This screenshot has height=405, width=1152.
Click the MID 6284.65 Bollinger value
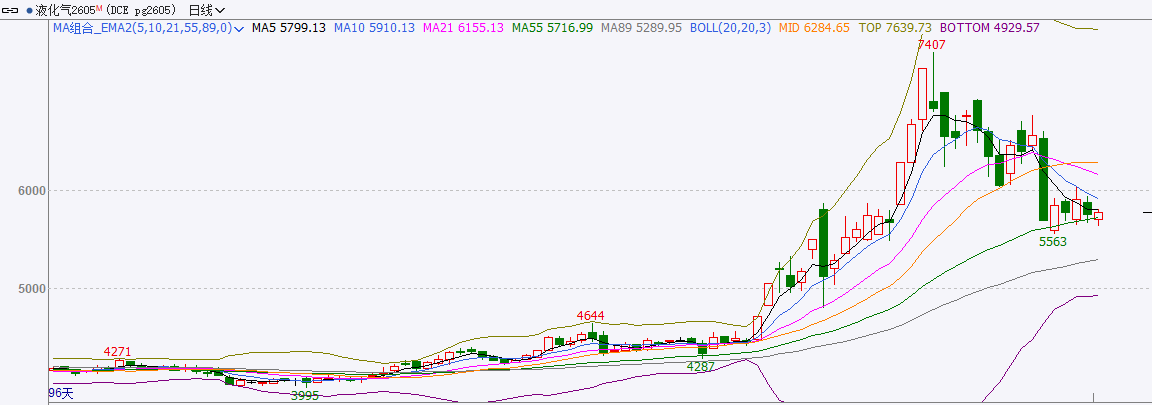click(813, 28)
